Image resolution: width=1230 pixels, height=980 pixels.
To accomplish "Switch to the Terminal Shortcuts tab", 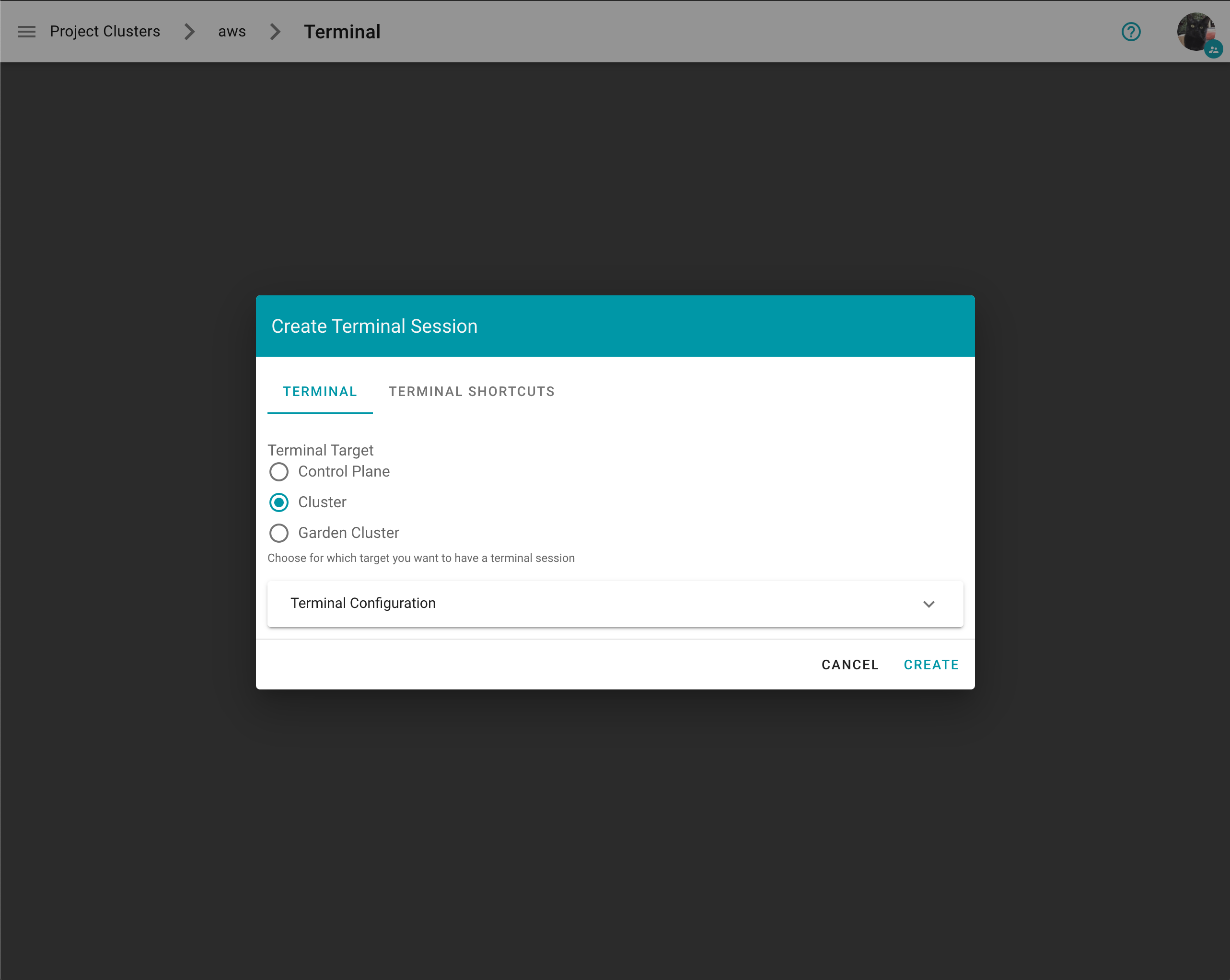I will tap(471, 392).
